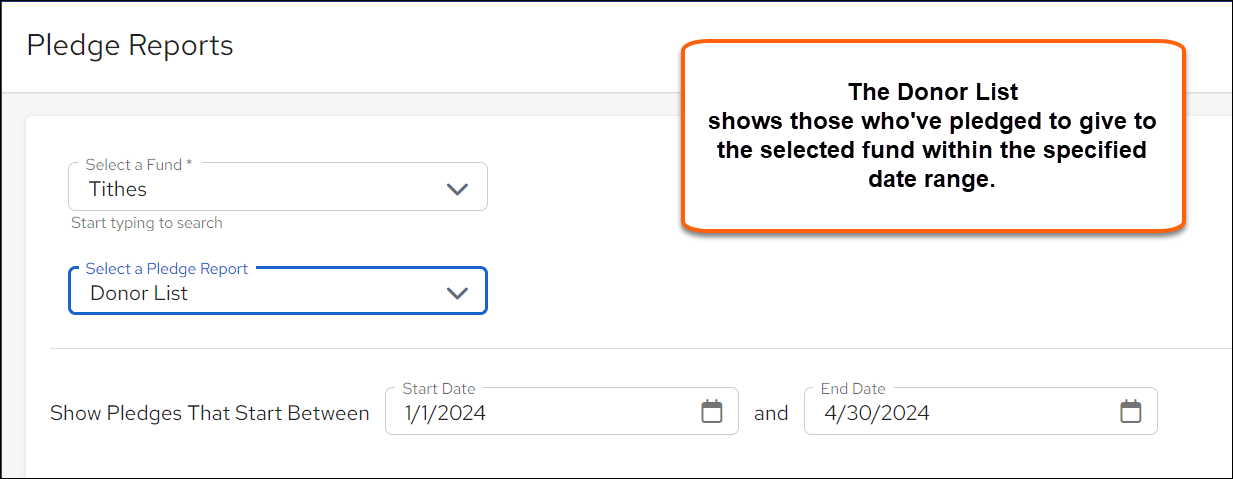Open the End Date calendar picker icon
The width and height of the screenshot is (1233, 479).
(1130, 411)
